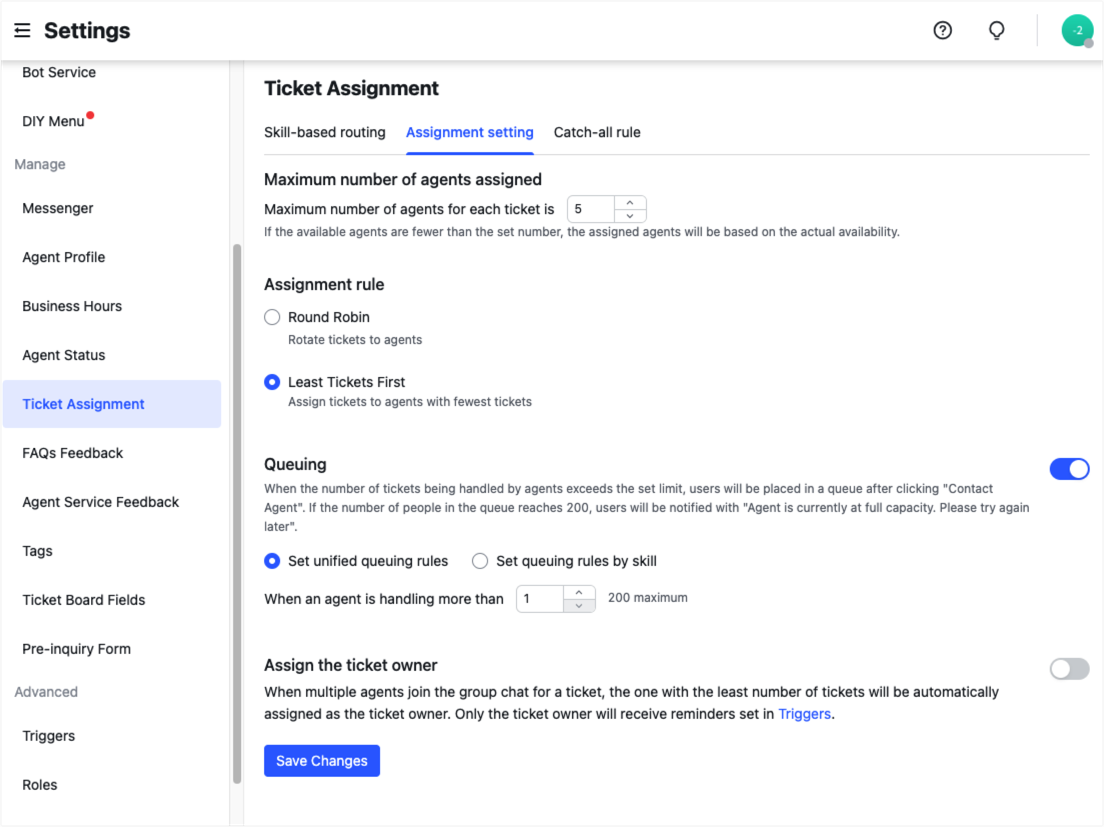This screenshot has width=1104, height=827.
Task: Open the green account avatar
Action: (x=1077, y=30)
